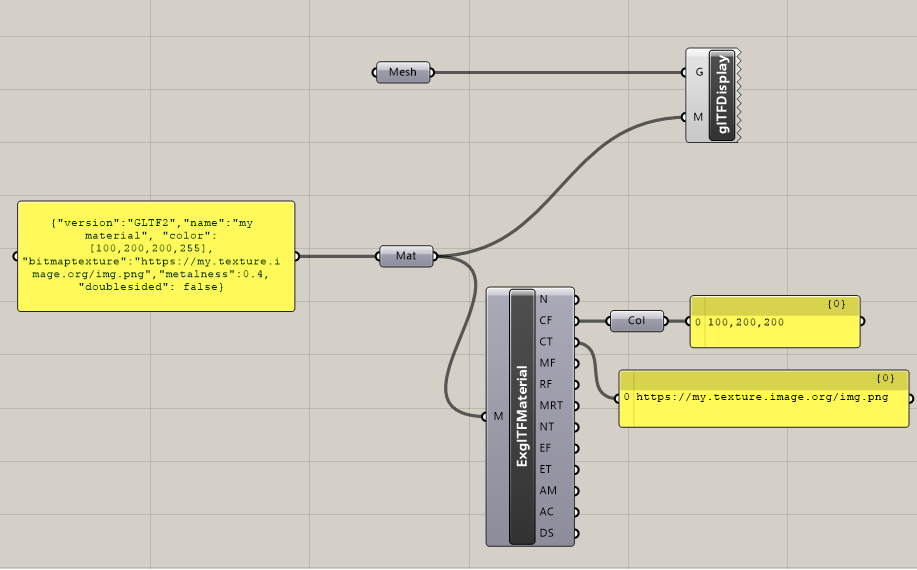This screenshot has width=917, height=570.
Task: Click the M input on ExglTFMaterial
Action: pos(498,416)
